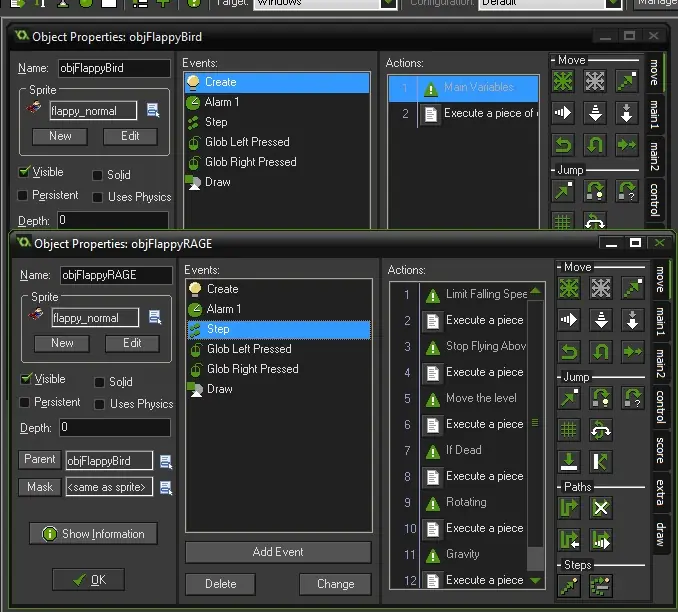
Task: Select Move Free action in objFlappyRAGE window
Action: coord(601,288)
